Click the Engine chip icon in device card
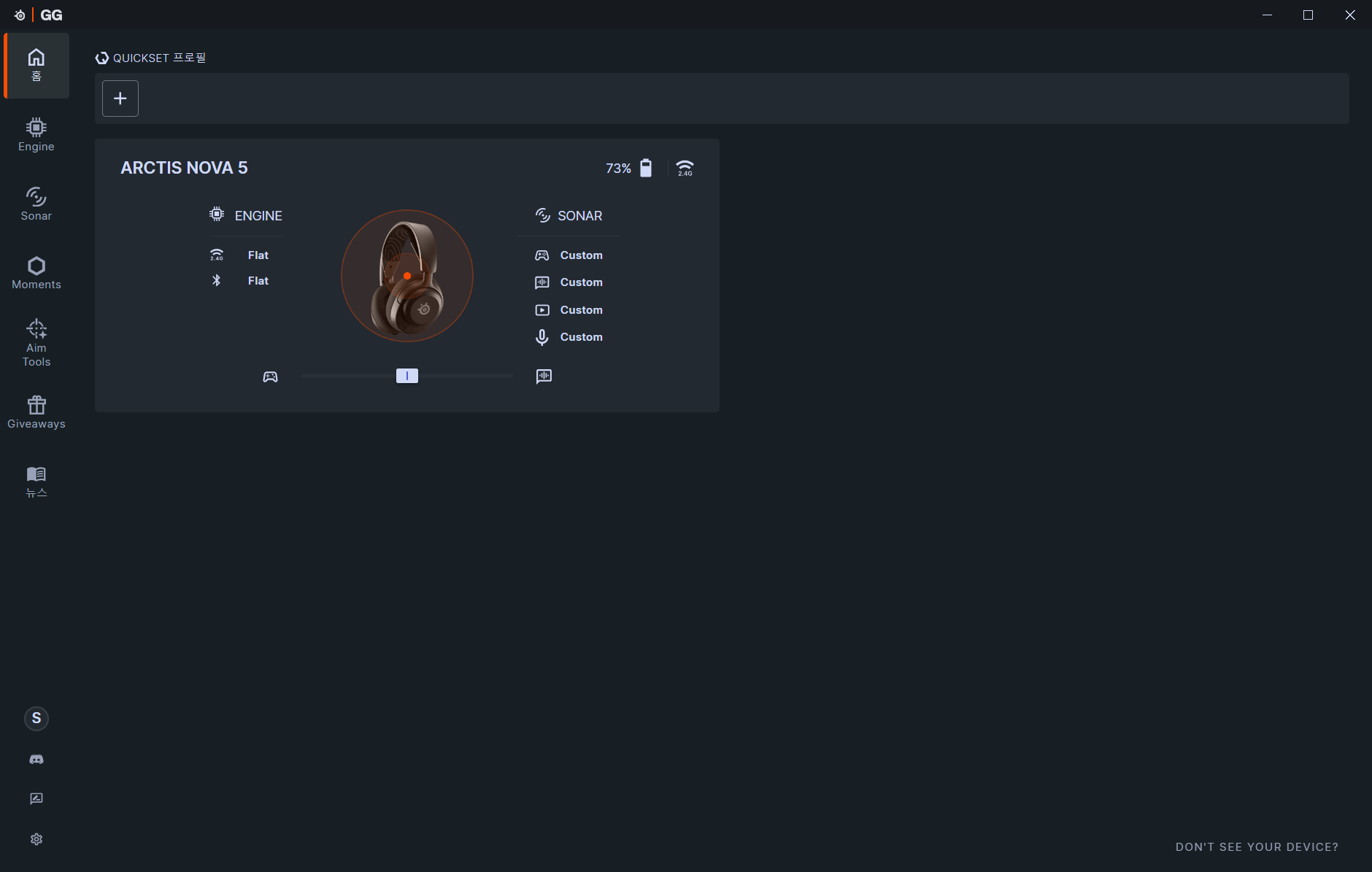Screen dimensions: 1372x872 click(217, 215)
